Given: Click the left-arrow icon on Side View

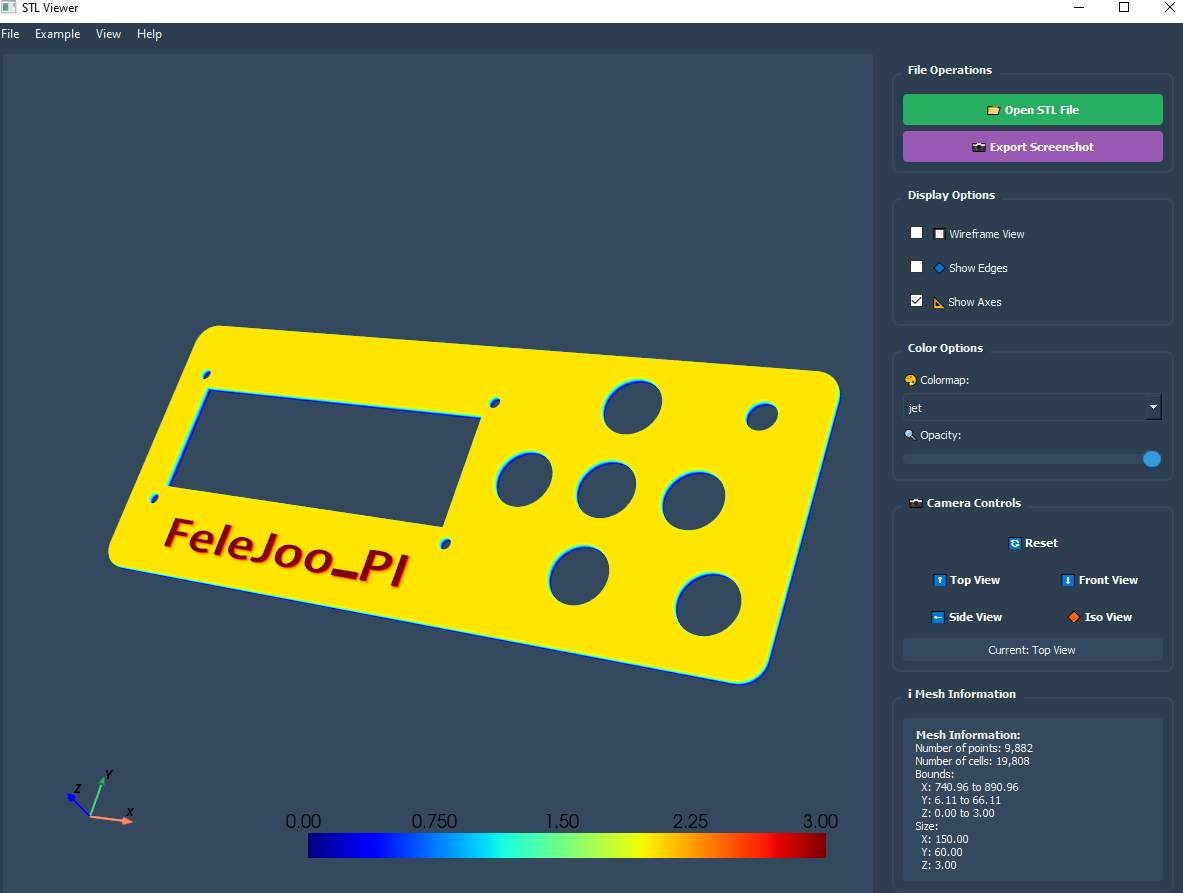Looking at the screenshot, I should click(x=938, y=617).
